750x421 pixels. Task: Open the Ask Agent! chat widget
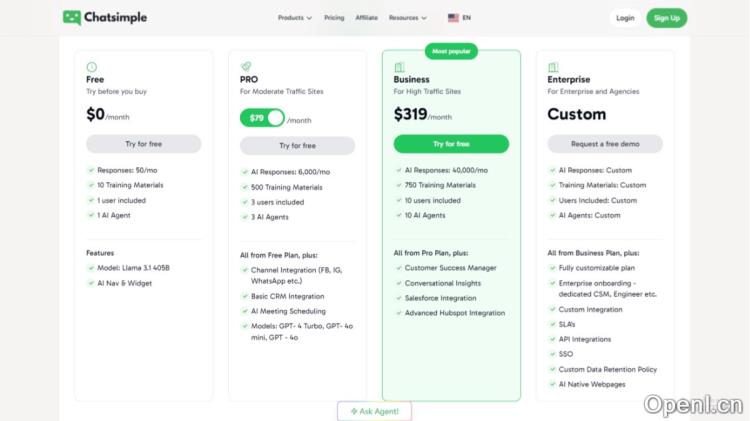[374, 411]
